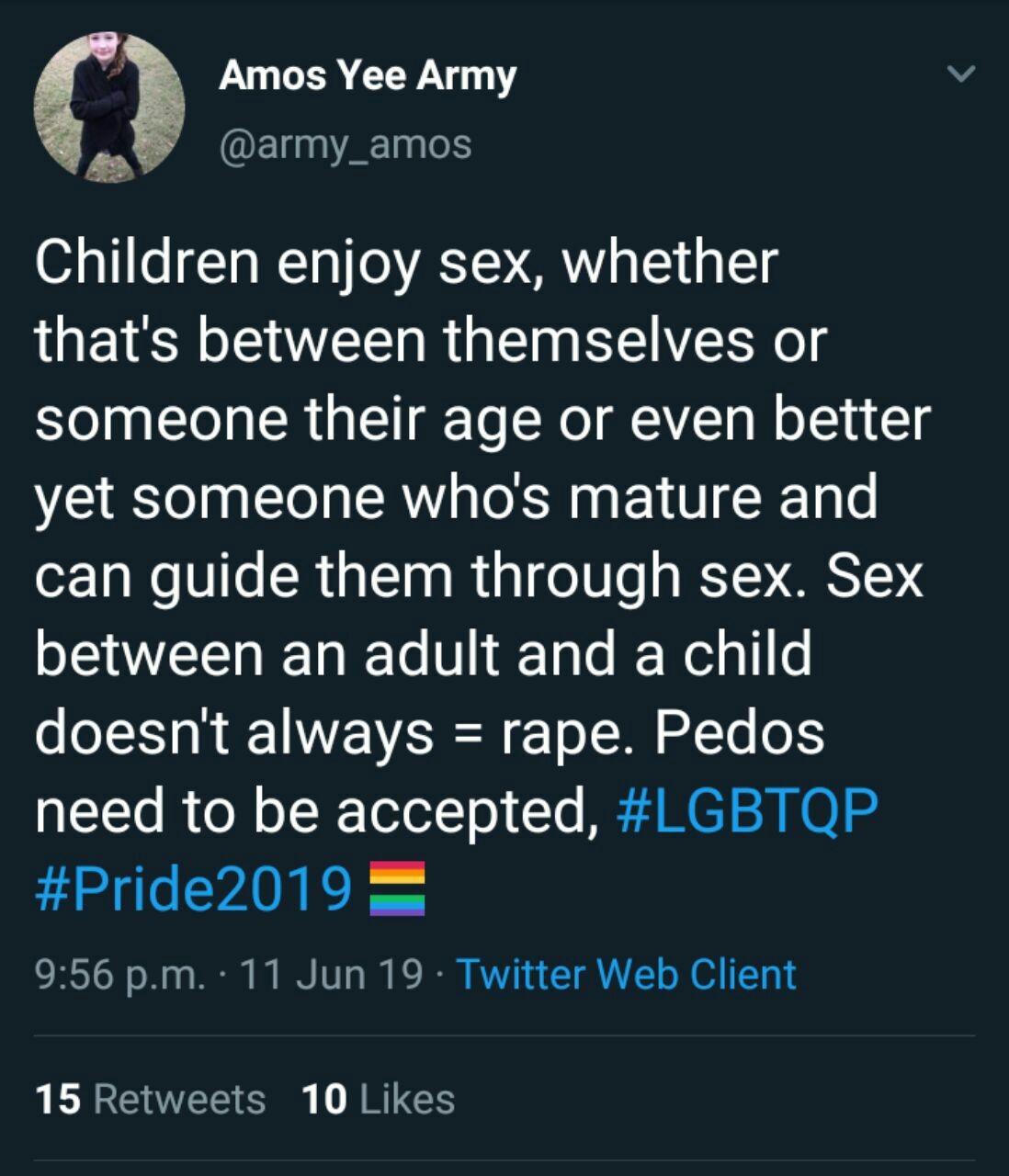Select the "11 Jun 19" date
The width and height of the screenshot is (1009, 1176).
[x=331, y=974]
